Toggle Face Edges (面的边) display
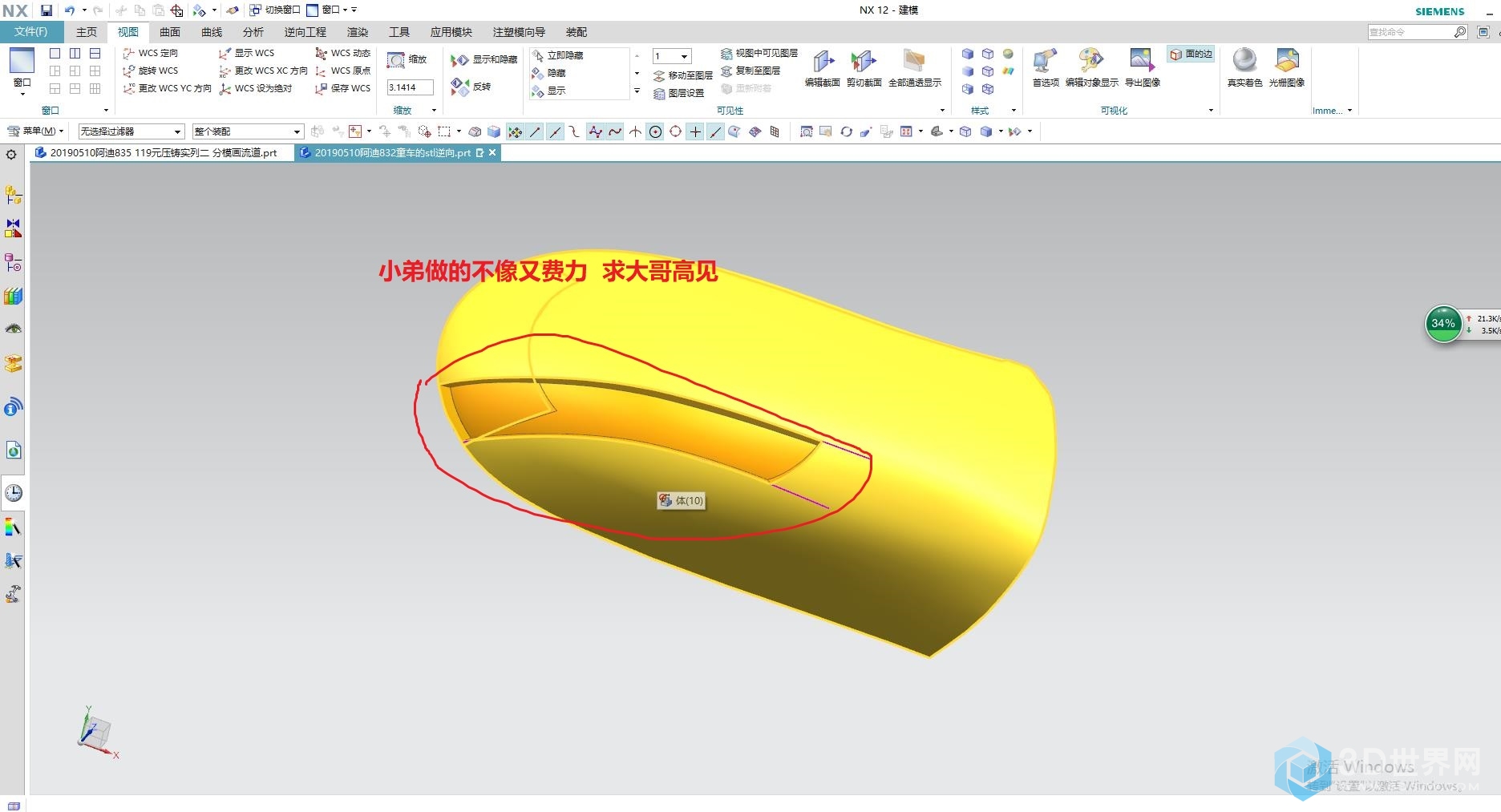 click(1191, 54)
